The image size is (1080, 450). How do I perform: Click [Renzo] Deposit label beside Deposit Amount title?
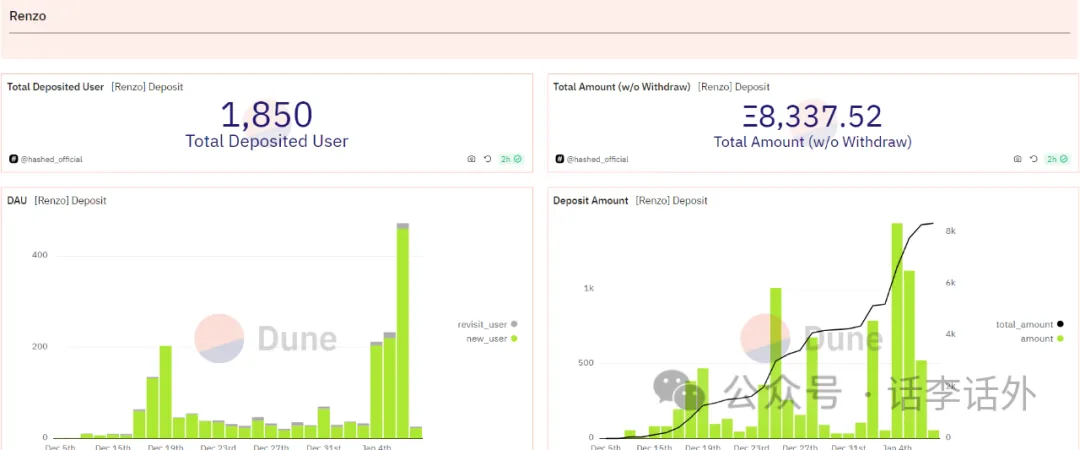(x=671, y=201)
